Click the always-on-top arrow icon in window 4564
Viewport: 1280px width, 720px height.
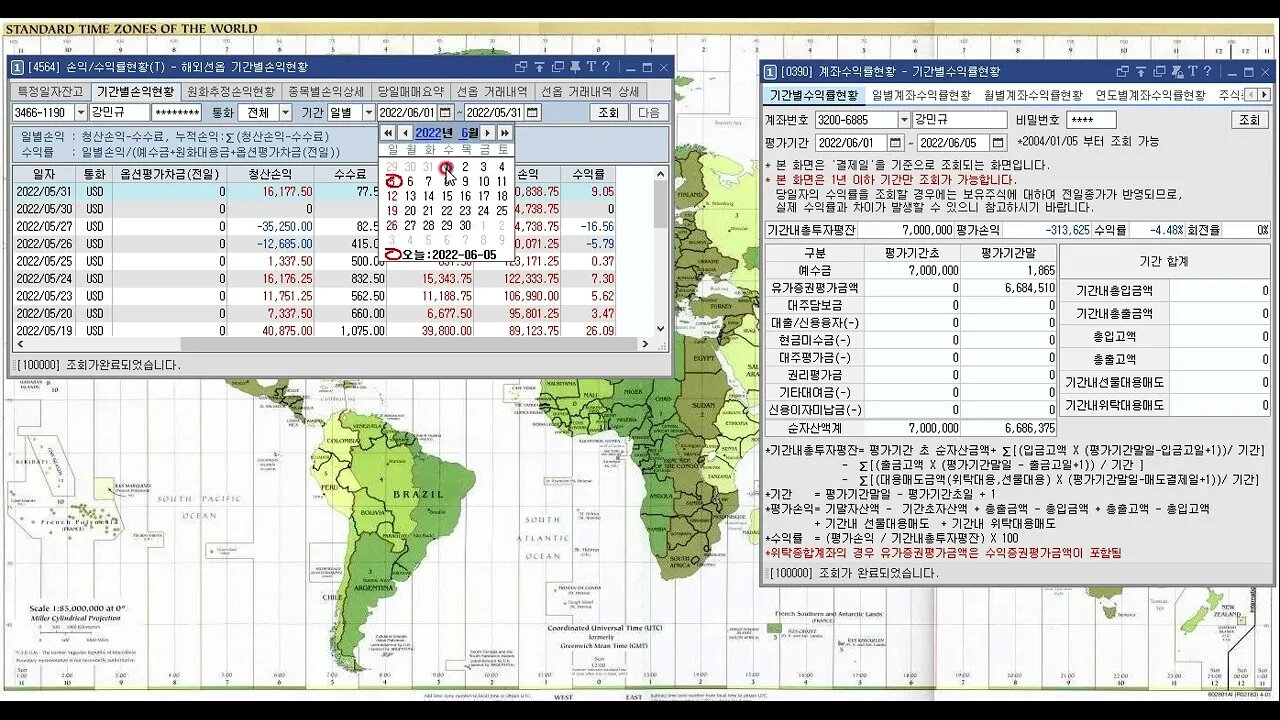[539, 67]
